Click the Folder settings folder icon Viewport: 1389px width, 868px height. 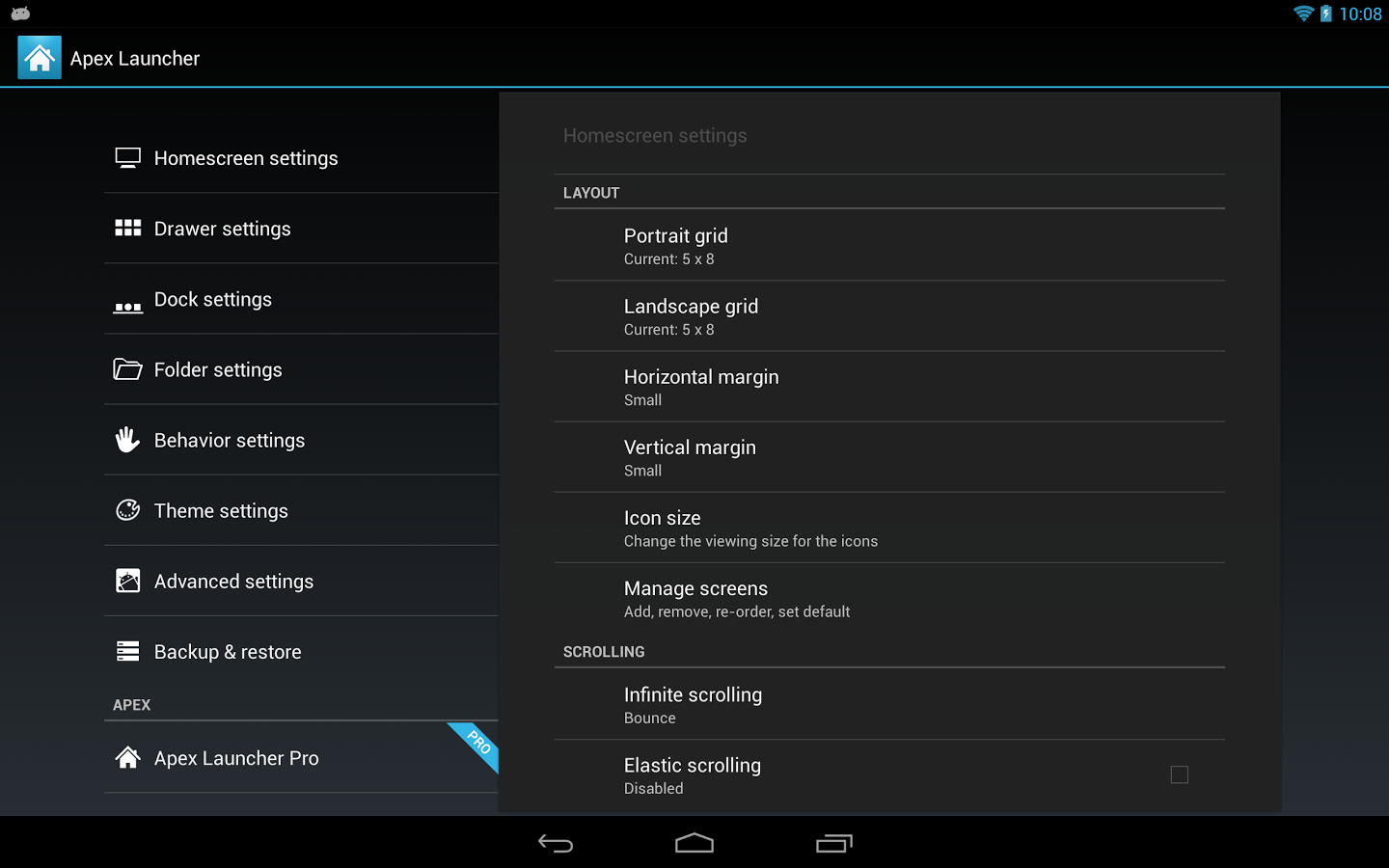point(127,369)
